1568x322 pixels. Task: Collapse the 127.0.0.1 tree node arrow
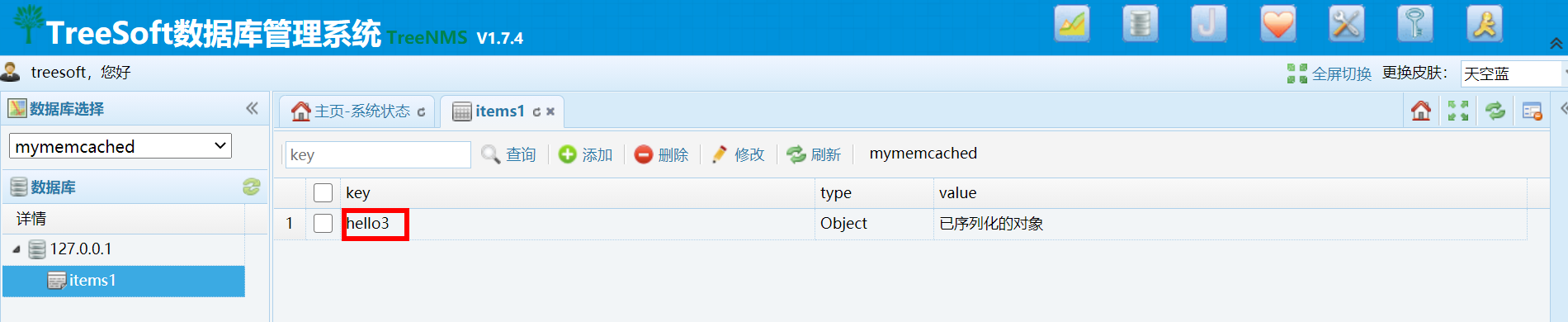click(x=17, y=249)
